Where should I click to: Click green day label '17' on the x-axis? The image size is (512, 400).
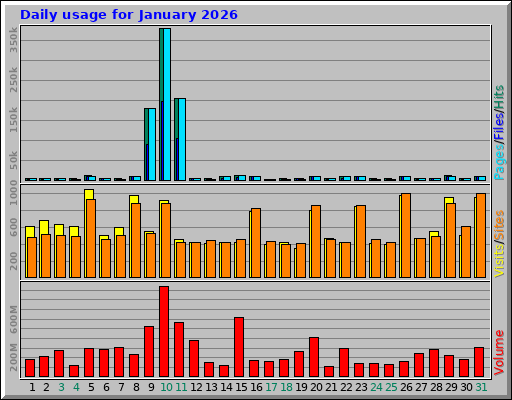(271, 387)
